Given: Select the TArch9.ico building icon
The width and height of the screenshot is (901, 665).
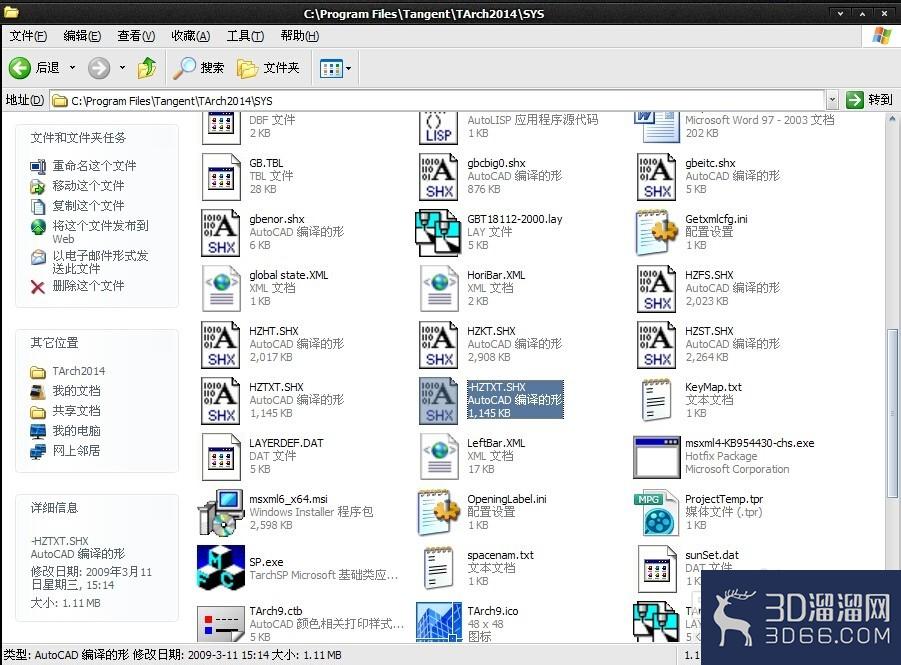Looking at the screenshot, I should 439,622.
